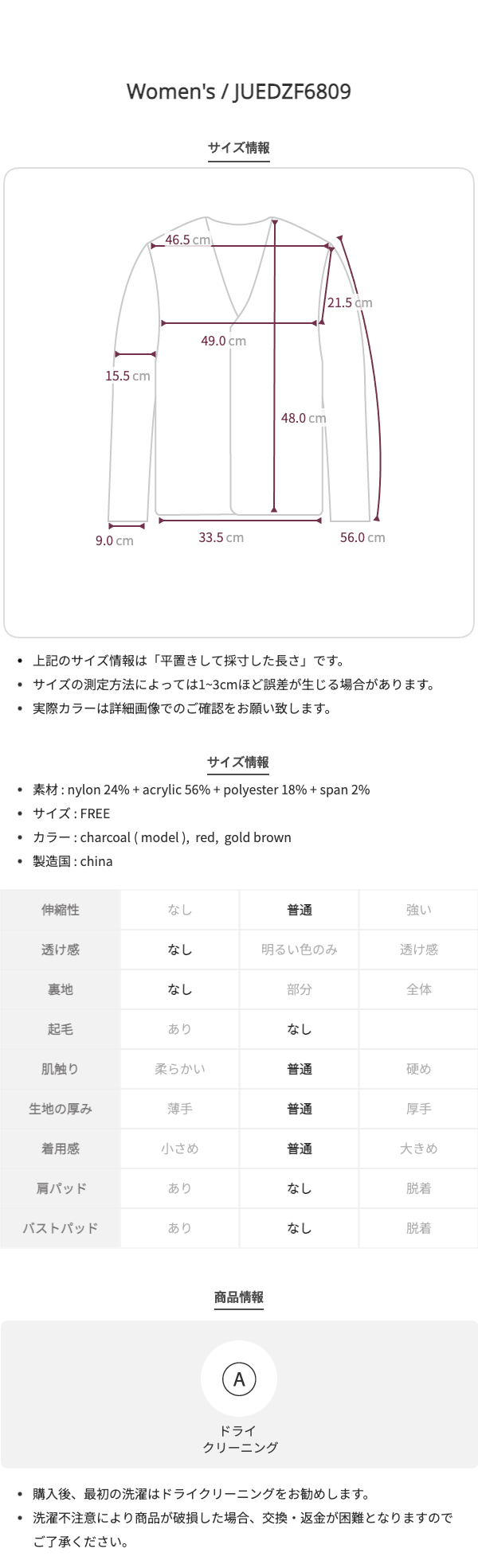This screenshot has height=1568, width=478.
Task: Select the 商品情報 section heading
Action: (239, 1297)
